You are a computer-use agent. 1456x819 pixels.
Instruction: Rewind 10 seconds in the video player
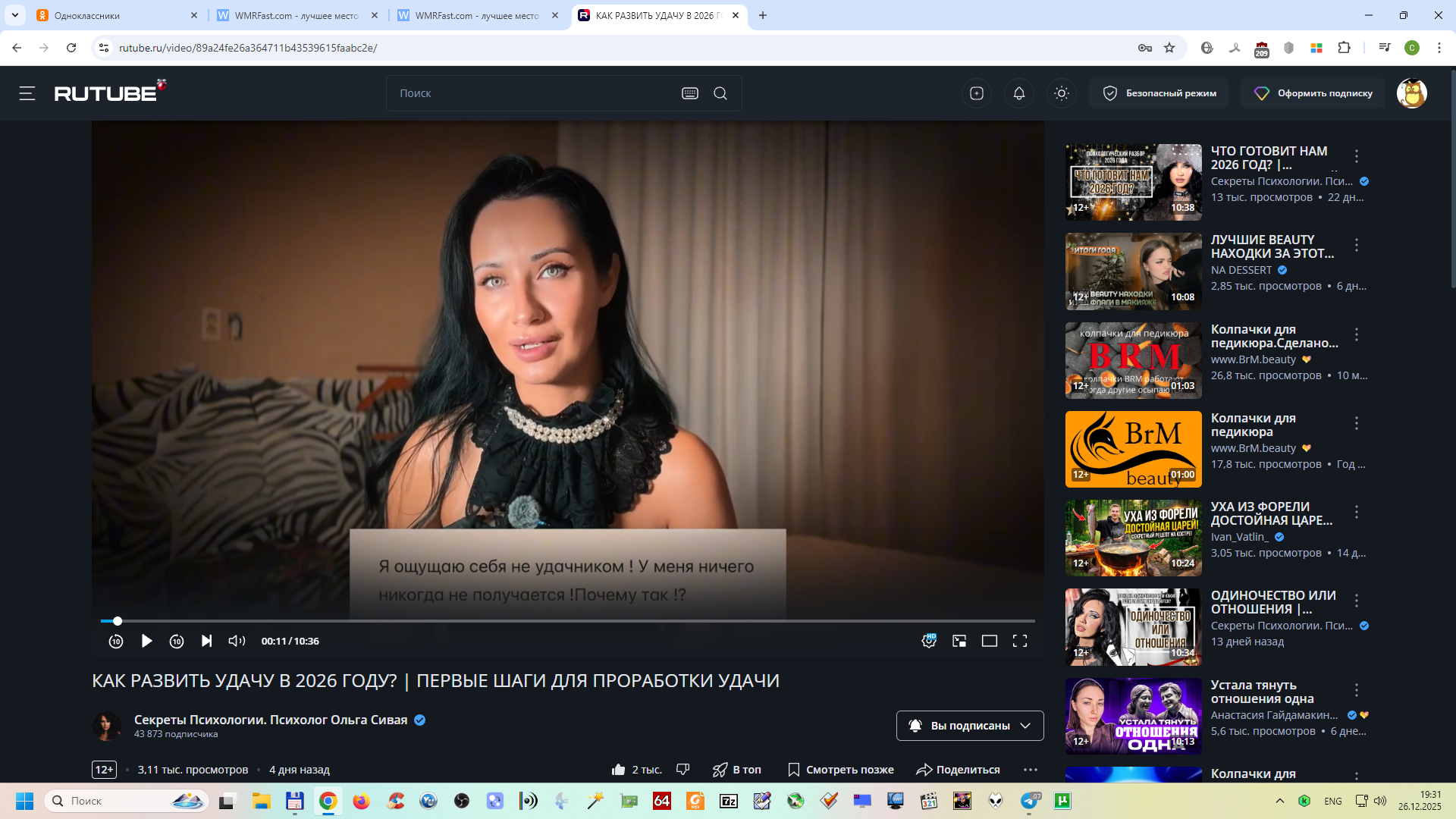116,641
